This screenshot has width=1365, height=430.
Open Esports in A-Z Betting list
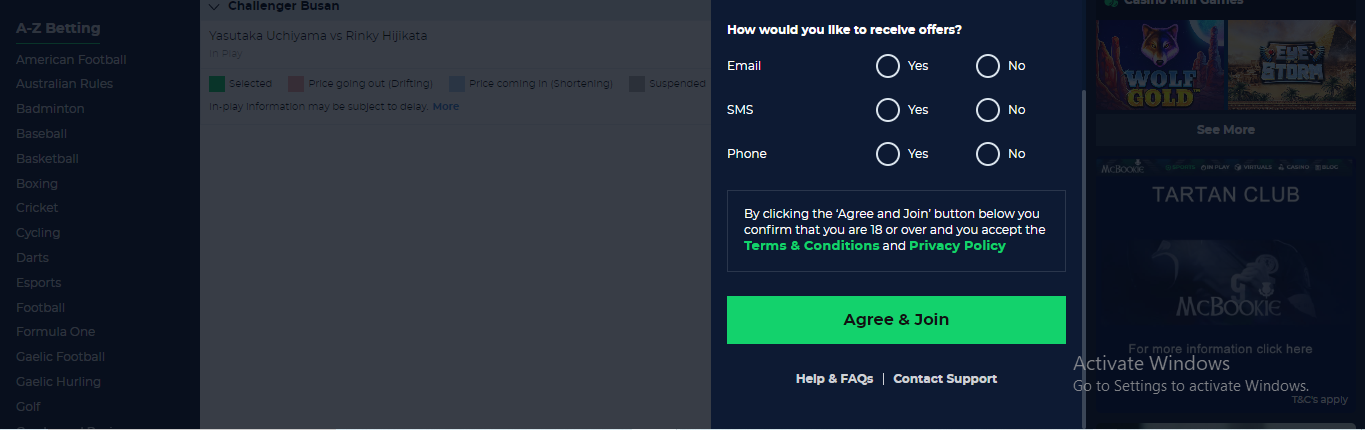coord(38,283)
